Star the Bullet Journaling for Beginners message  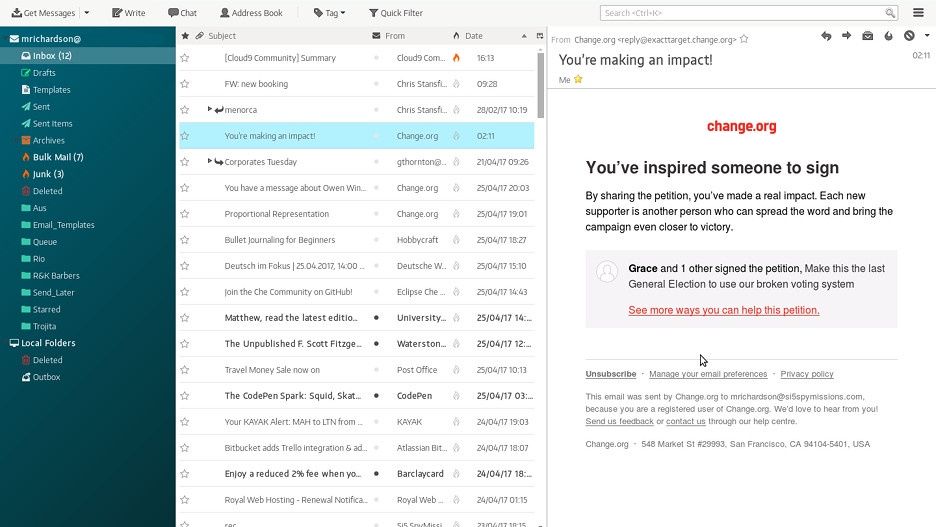coord(185,240)
